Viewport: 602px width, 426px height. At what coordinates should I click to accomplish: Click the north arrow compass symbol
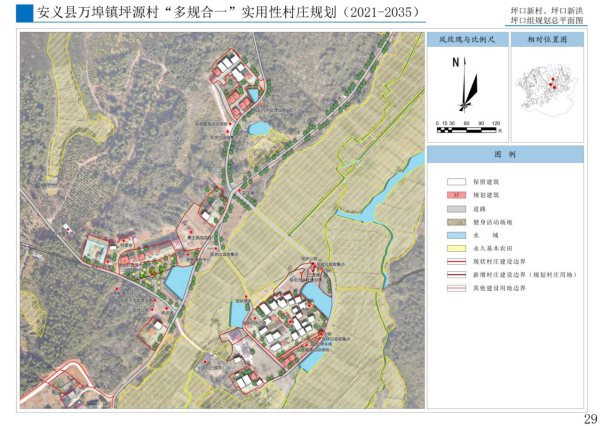coord(464,84)
